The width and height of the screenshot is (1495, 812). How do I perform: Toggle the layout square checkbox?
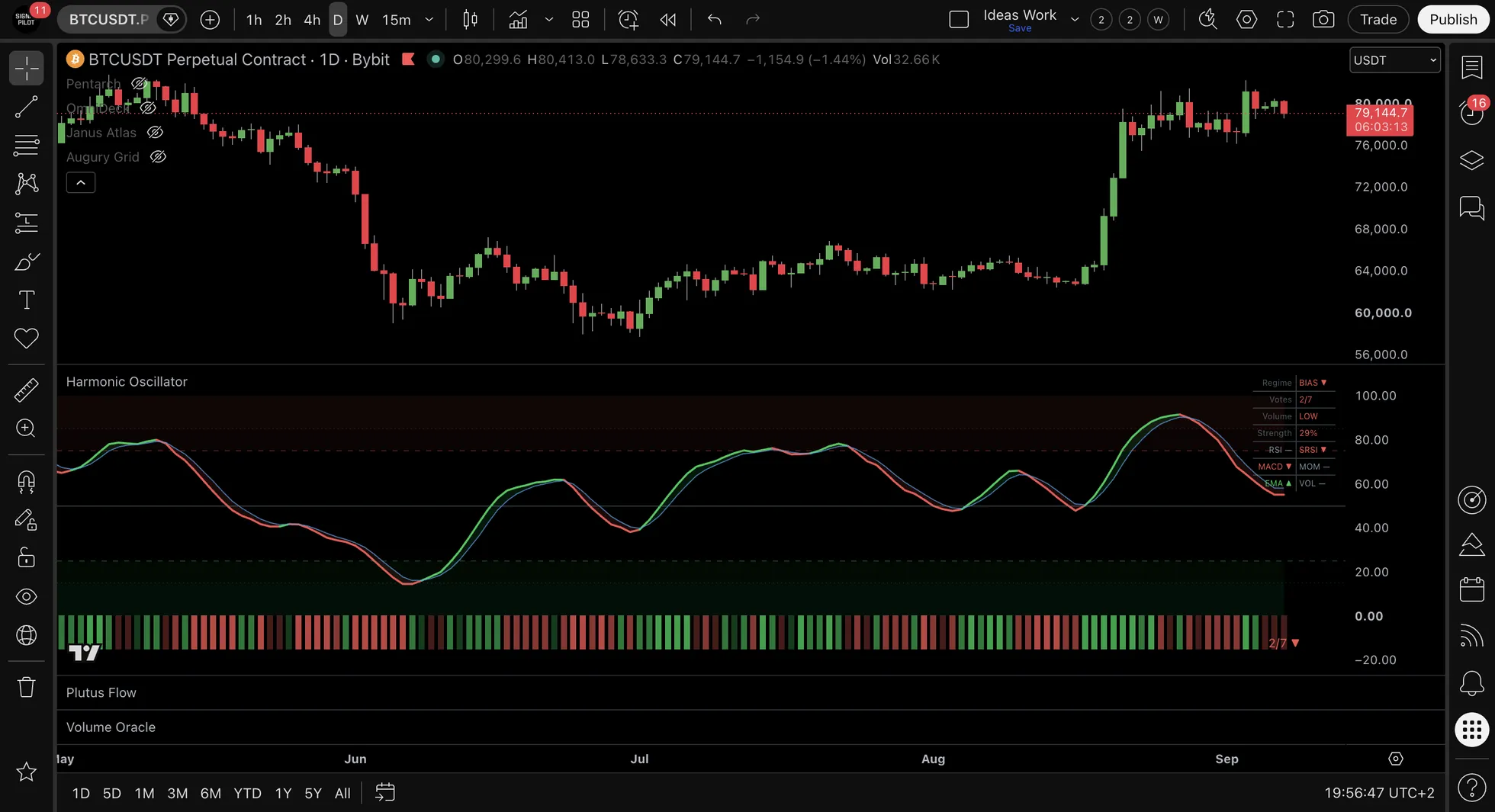(x=959, y=20)
